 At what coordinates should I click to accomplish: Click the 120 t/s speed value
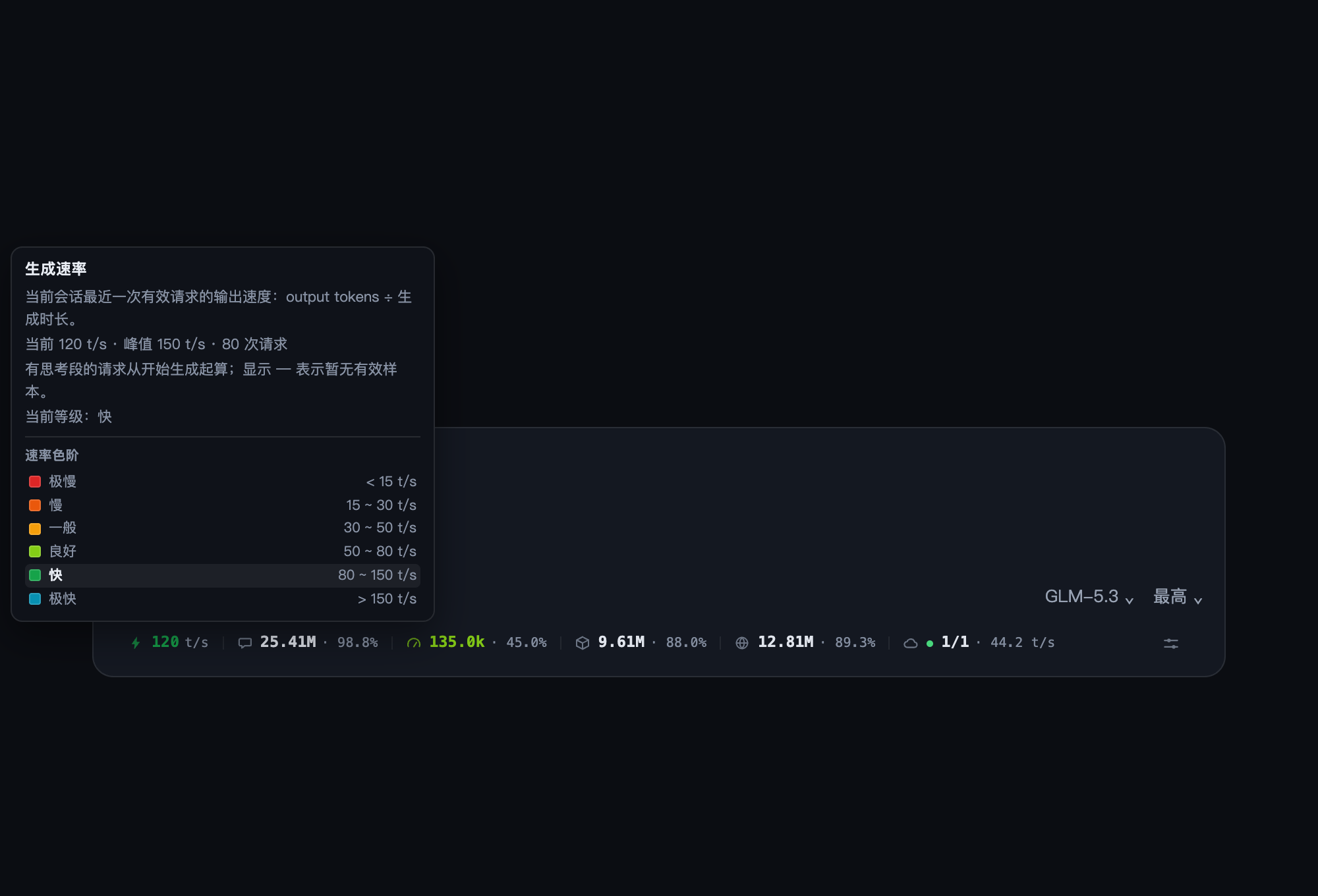[x=180, y=642]
